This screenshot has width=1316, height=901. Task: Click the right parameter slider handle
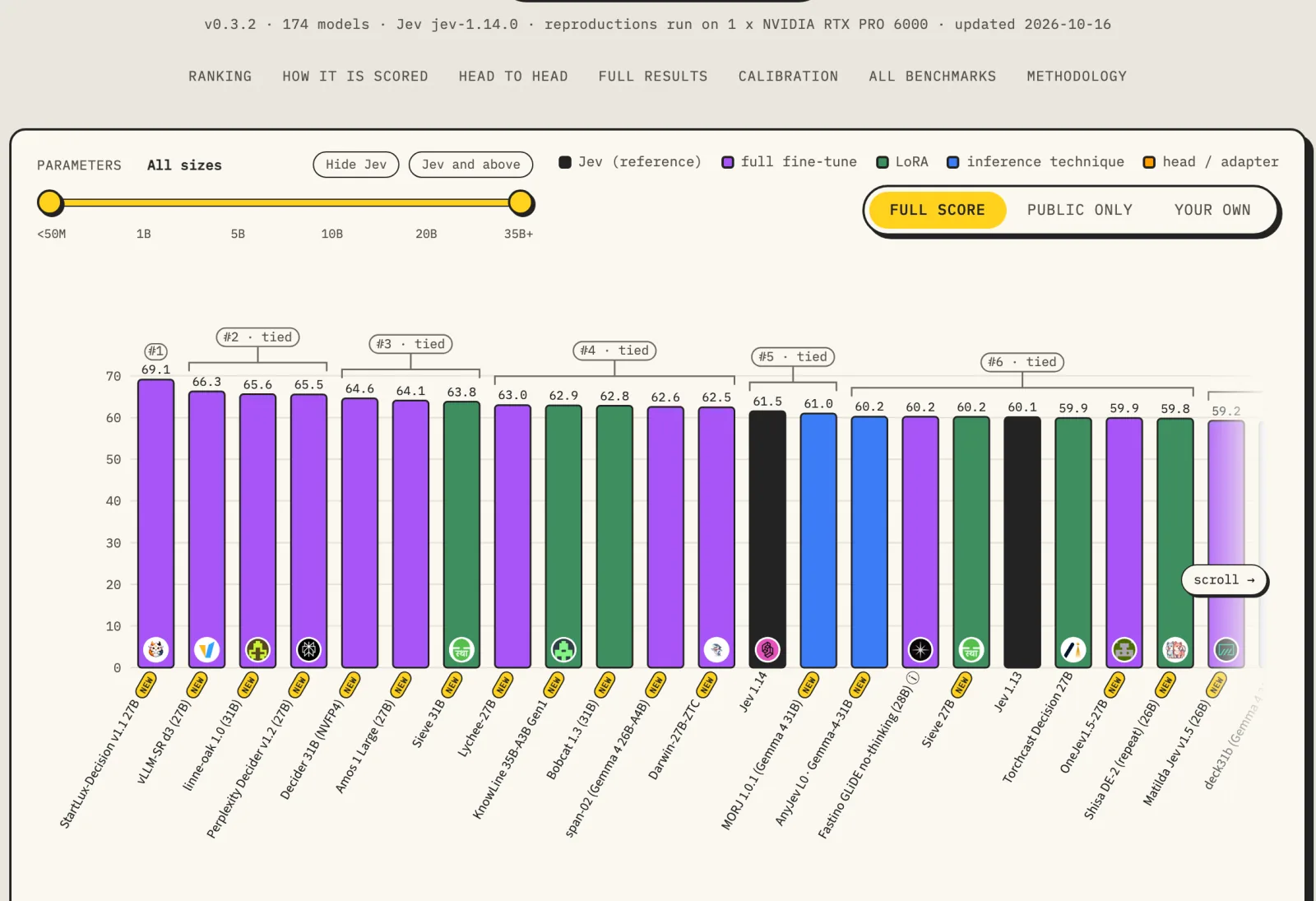click(521, 202)
